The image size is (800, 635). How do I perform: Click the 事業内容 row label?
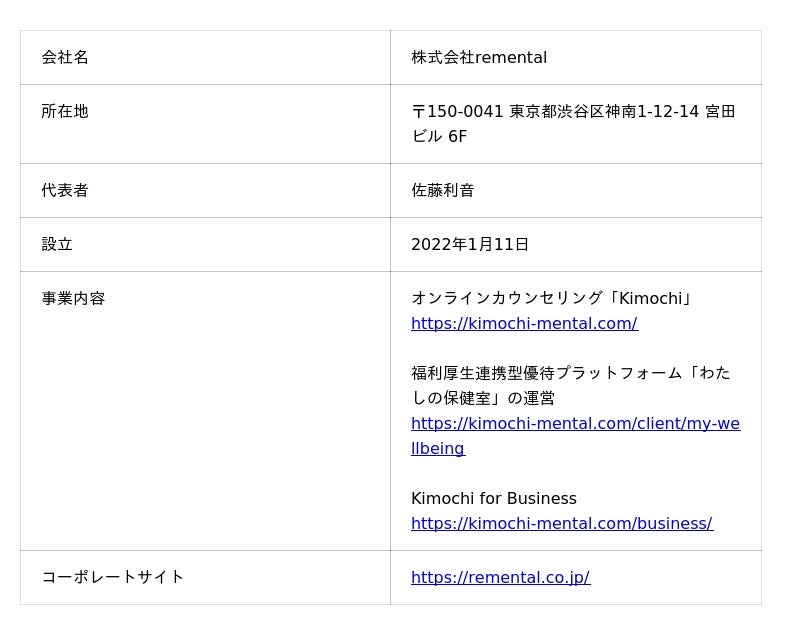click(x=73, y=298)
